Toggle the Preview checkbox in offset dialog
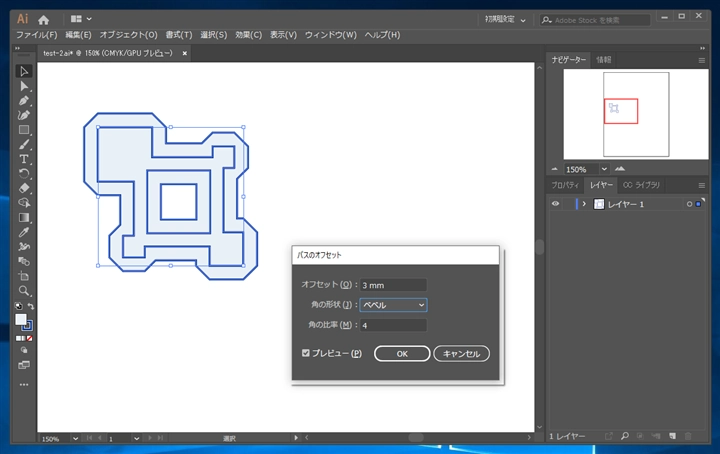 point(306,353)
